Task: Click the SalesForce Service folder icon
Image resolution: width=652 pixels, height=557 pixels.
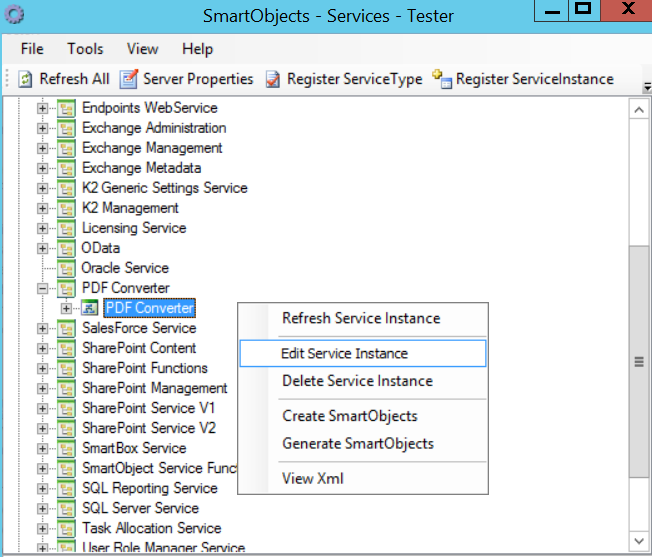Action: (66, 328)
